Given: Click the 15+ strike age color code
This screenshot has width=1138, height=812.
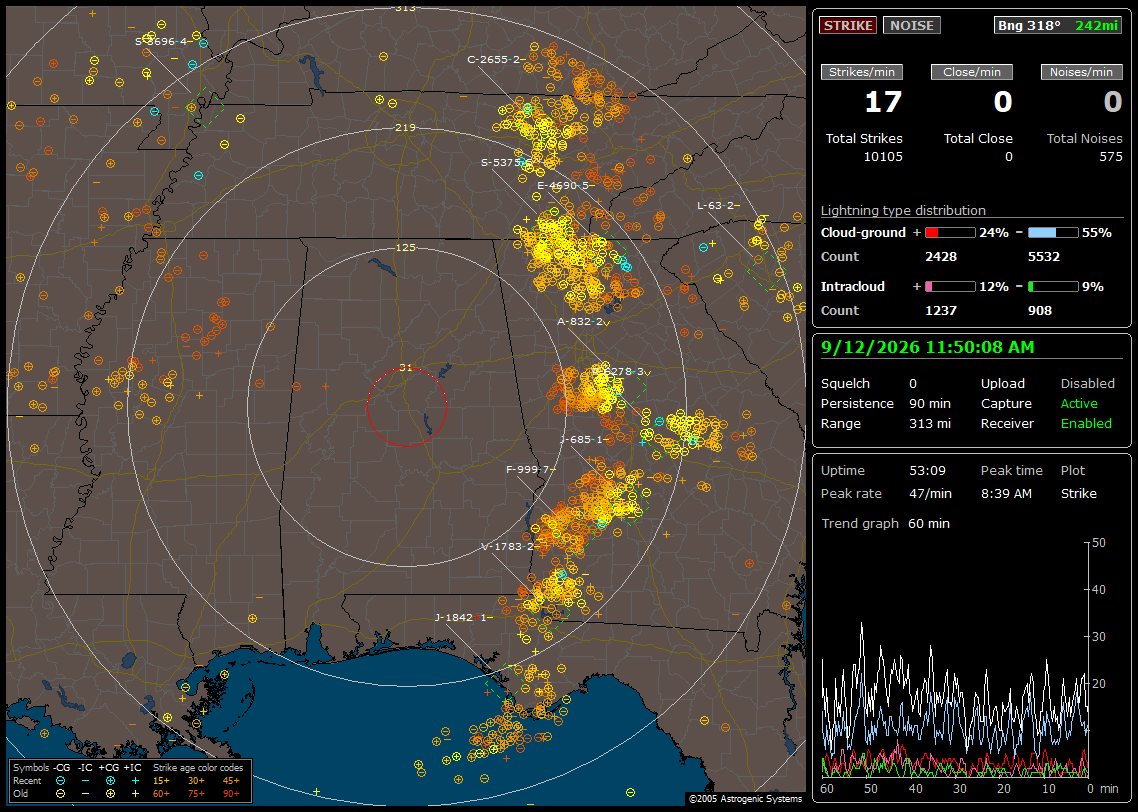Looking at the screenshot, I should (x=161, y=781).
